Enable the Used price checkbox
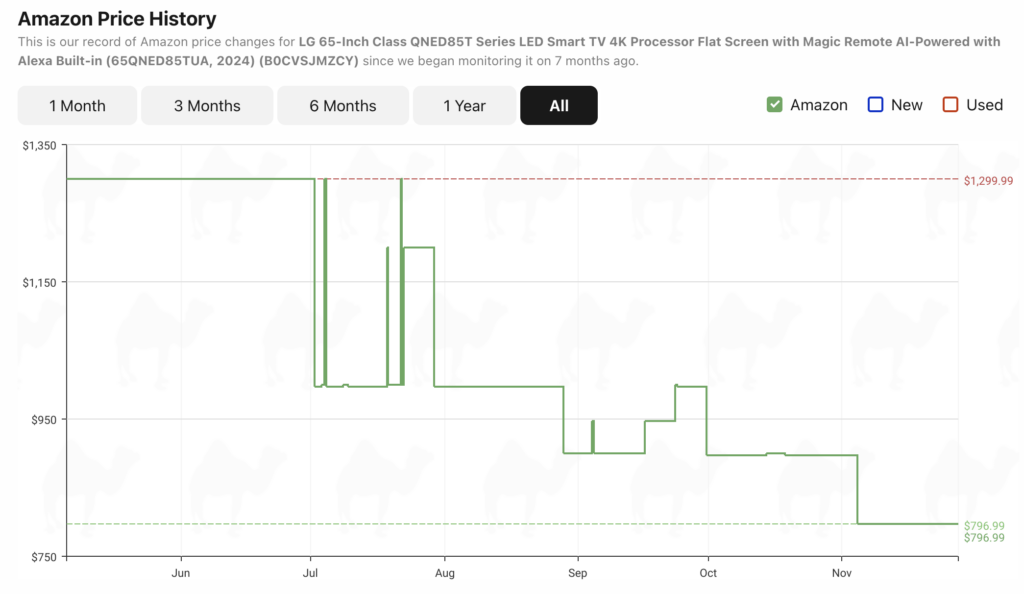The image size is (1024, 594). [x=951, y=105]
